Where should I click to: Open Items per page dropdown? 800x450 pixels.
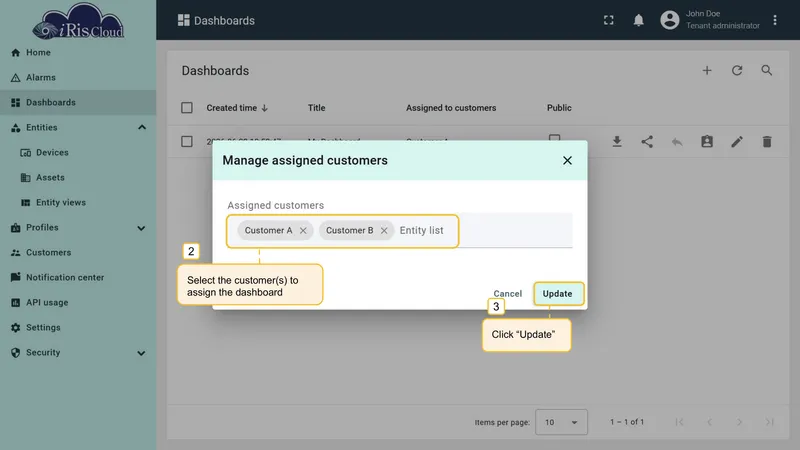[561, 422]
